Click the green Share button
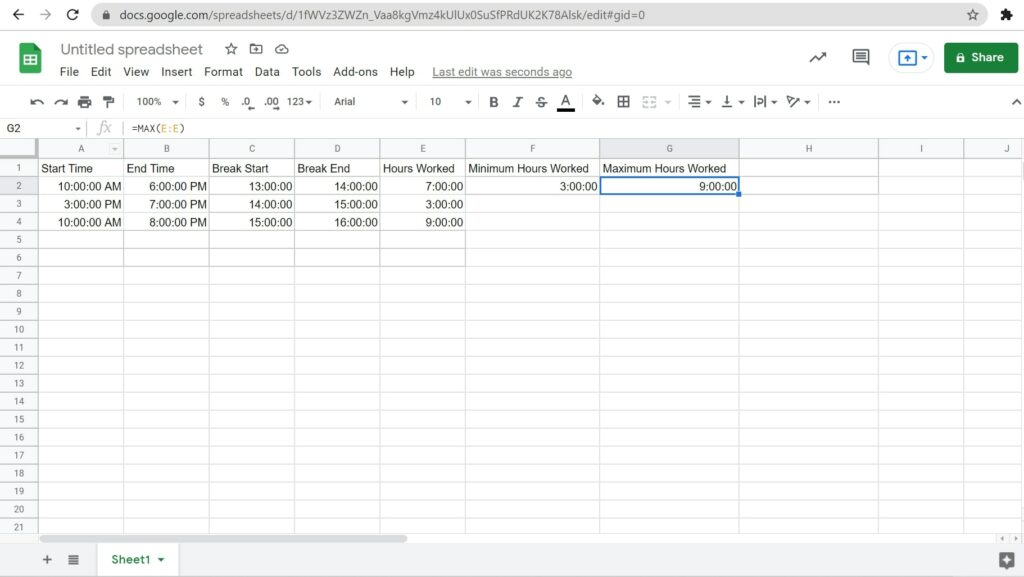The width and height of the screenshot is (1024, 577). coord(980,57)
